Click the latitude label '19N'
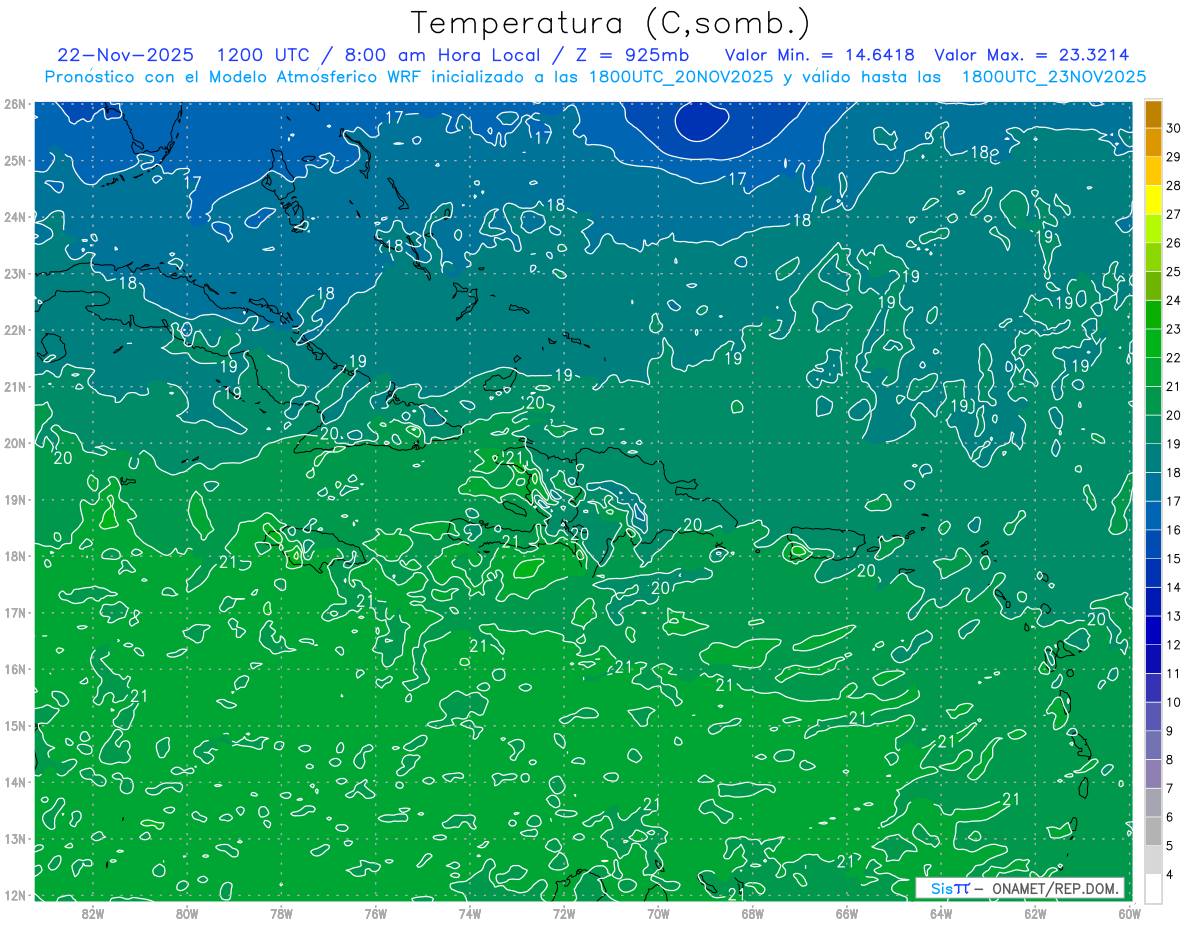 pyautogui.click(x=14, y=499)
